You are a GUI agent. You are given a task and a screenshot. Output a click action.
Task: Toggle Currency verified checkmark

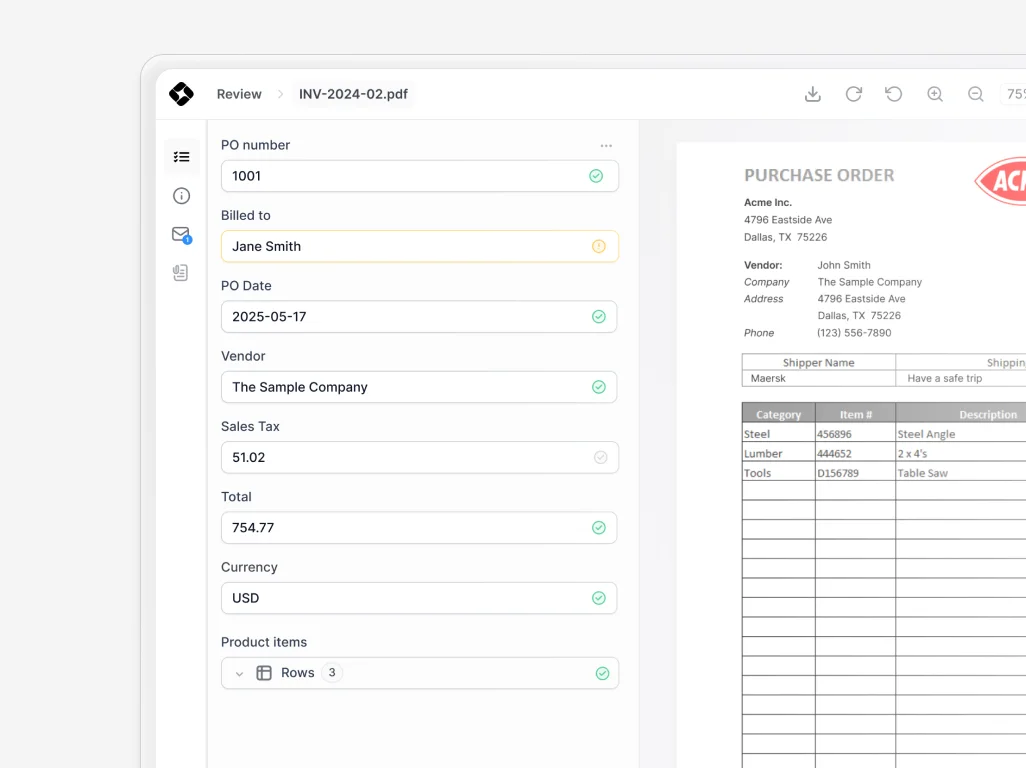(x=599, y=598)
